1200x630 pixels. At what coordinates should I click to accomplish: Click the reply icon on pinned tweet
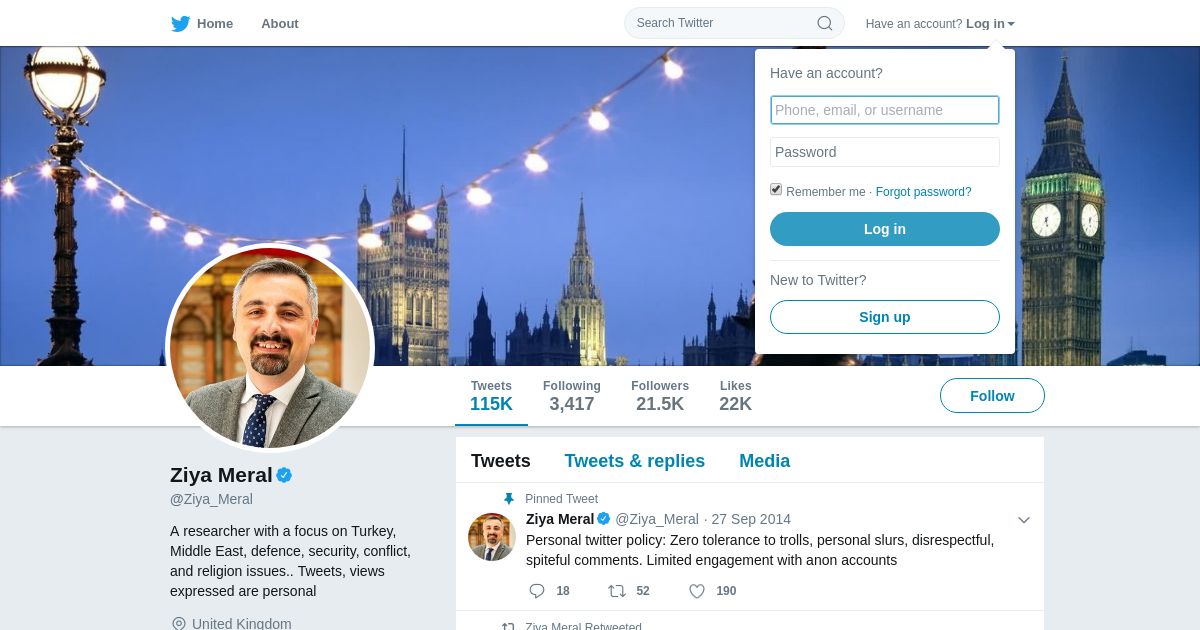(537, 591)
